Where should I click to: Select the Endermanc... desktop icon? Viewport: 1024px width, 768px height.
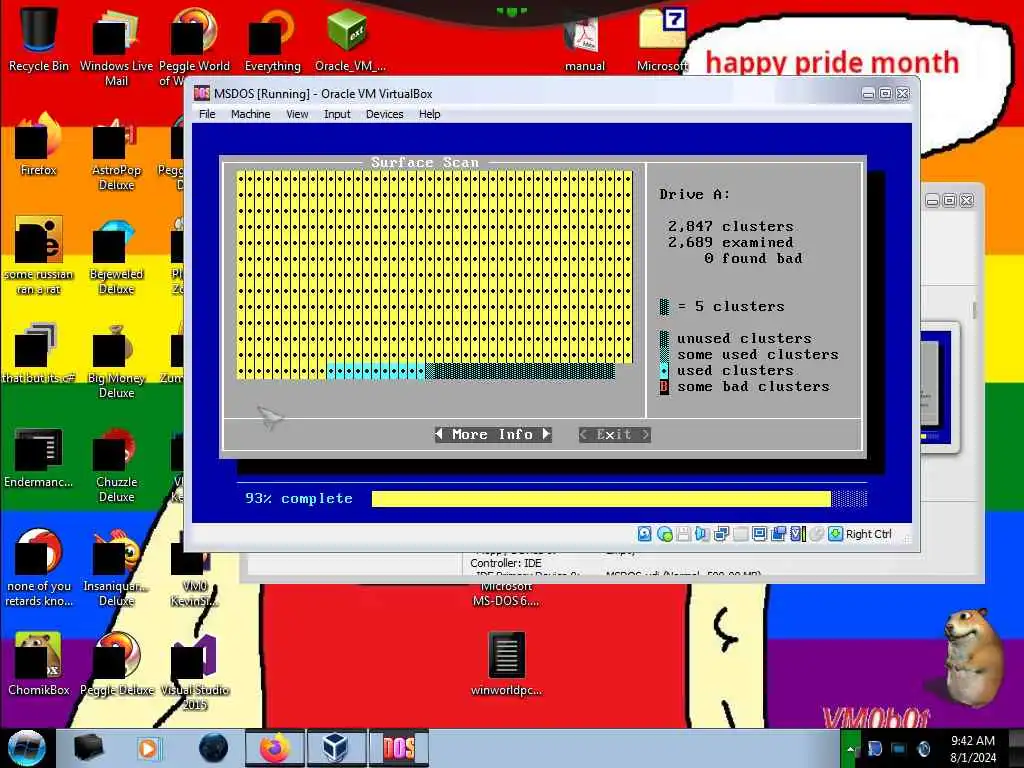coord(38,457)
